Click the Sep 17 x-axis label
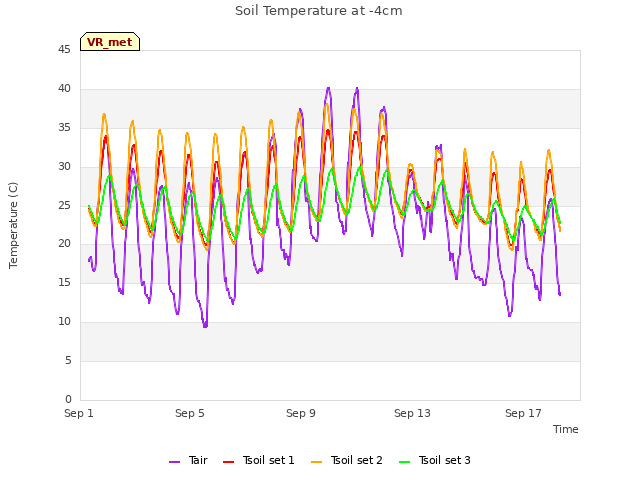The width and height of the screenshot is (640, 480). tap(523, 413)
